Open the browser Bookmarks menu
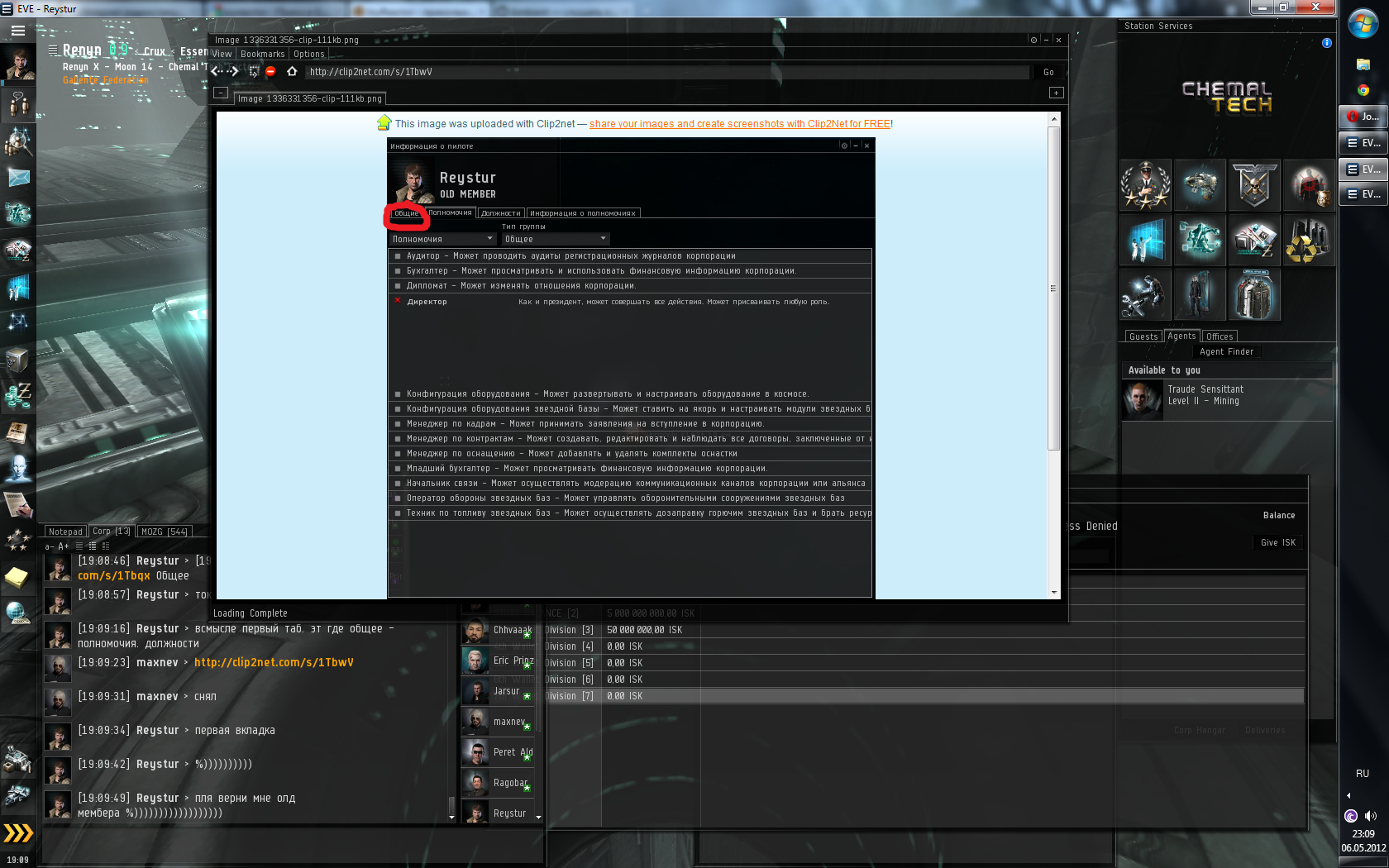Image resolution: width=1389 pixels, height=868 pixels. [x=263, y=54]
